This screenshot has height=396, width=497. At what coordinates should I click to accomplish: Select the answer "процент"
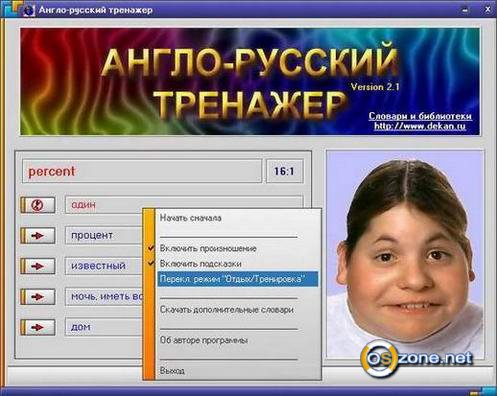pos(103,235)
